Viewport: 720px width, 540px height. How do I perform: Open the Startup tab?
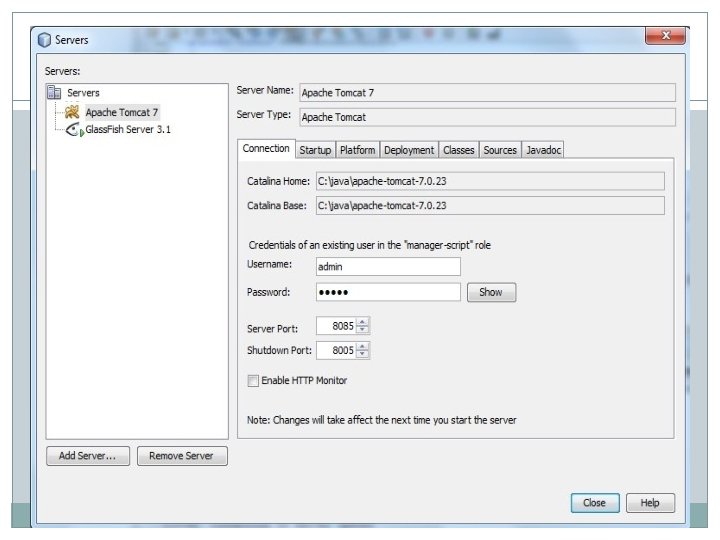tap(315, 150)
